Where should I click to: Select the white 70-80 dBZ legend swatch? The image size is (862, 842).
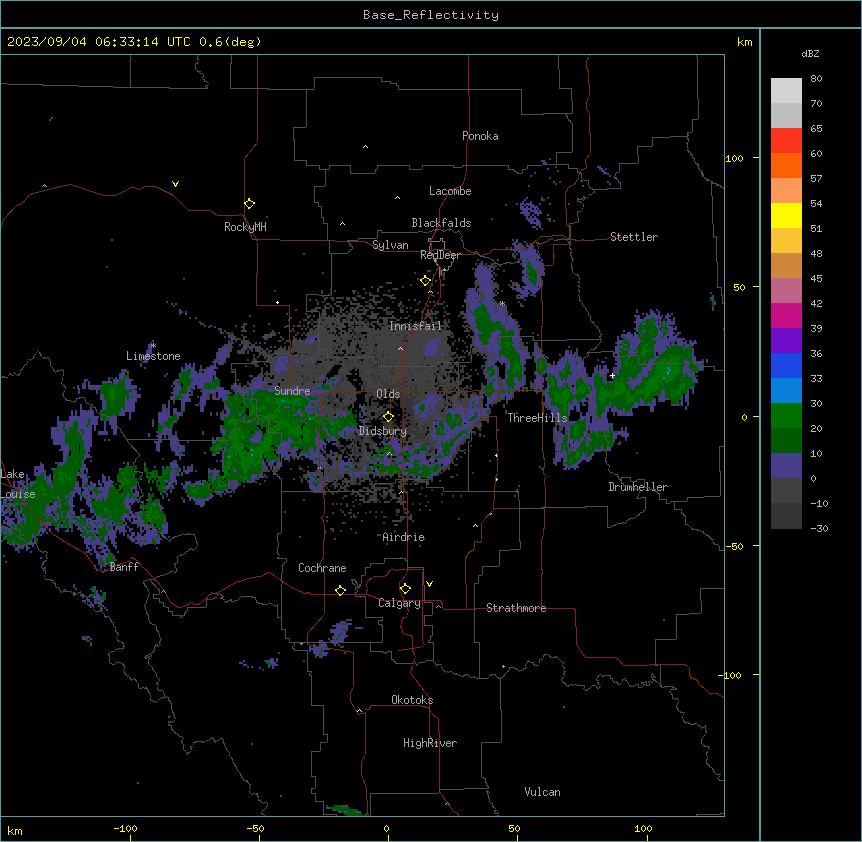(x=786, y=91)
